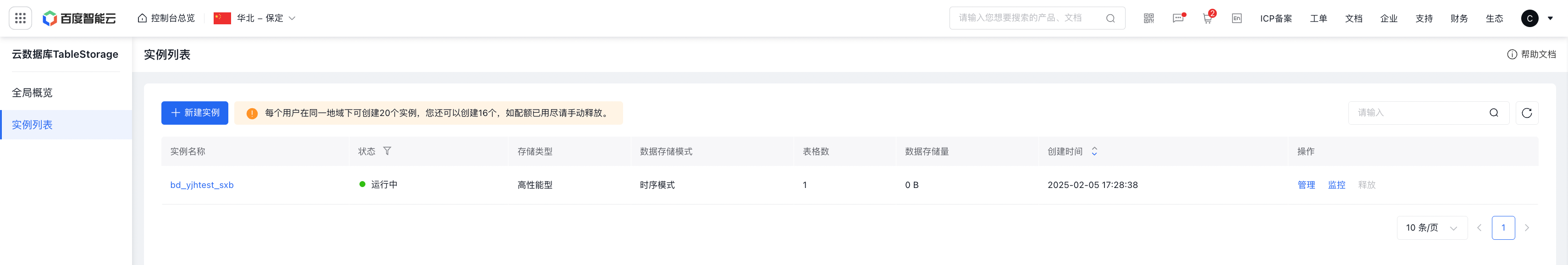
Task: Click 监控 for the instance
Action: click(1336, 185)
